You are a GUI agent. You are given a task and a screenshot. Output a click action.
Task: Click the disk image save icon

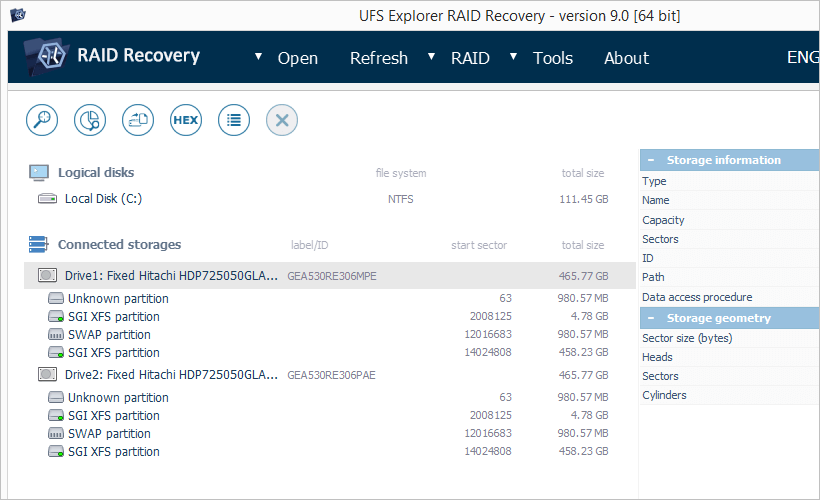click(138, 121)
